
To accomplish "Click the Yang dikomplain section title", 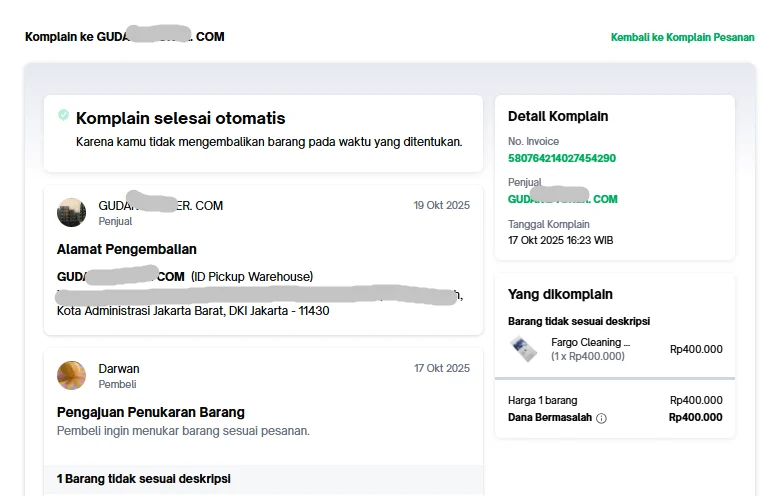I will pyautogui.click(x=560, y=294).
